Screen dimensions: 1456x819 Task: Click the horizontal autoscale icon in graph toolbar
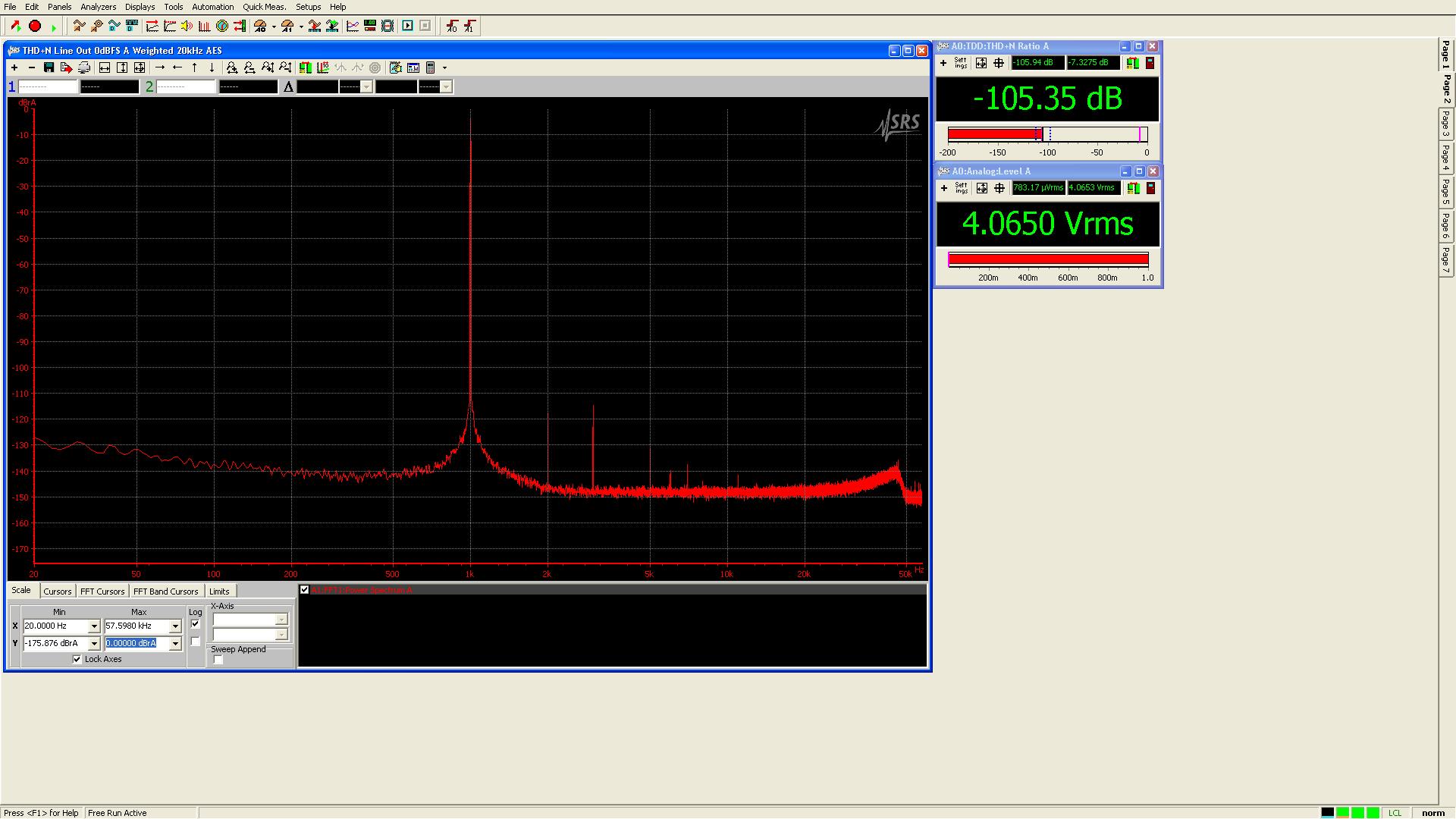click(x=105, y=67)
